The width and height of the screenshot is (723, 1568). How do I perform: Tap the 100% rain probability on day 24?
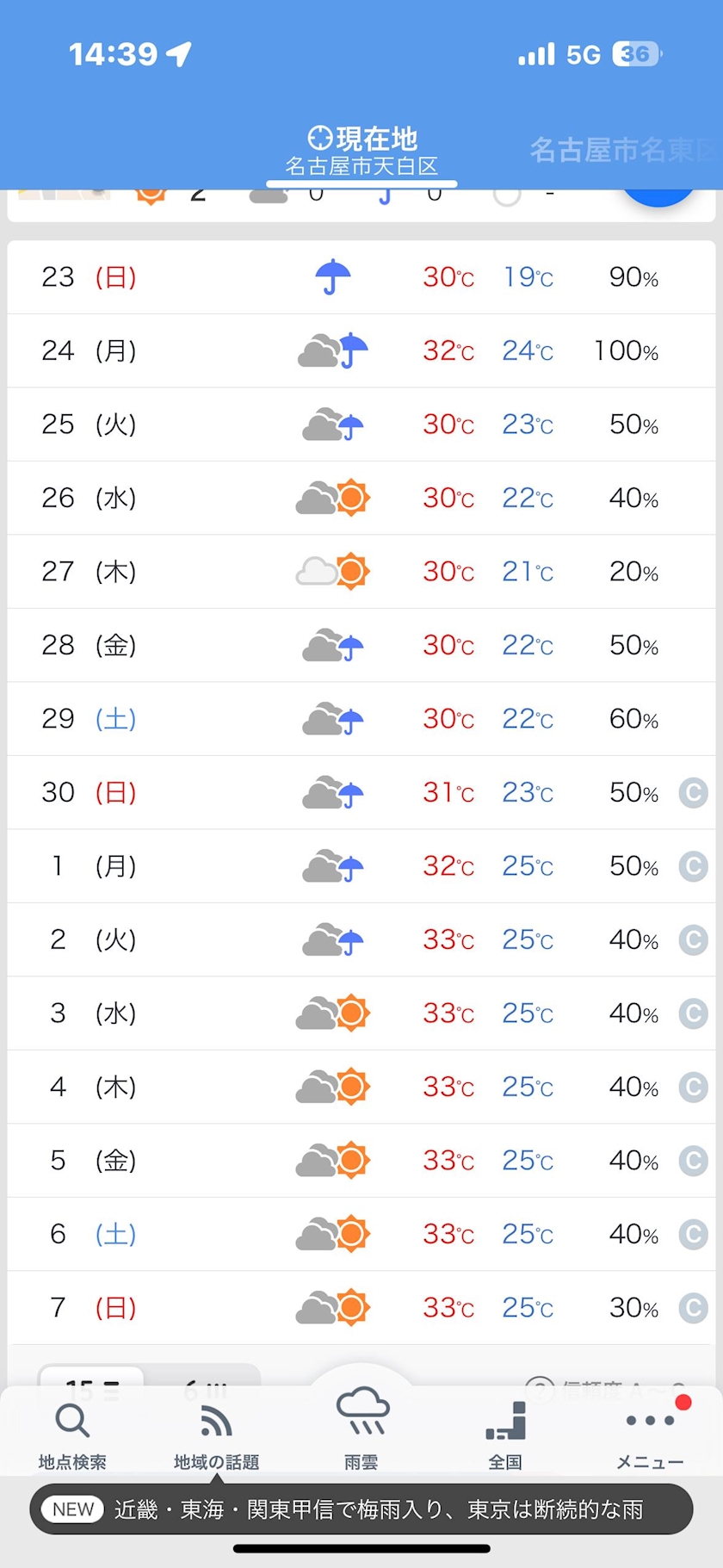626,351
